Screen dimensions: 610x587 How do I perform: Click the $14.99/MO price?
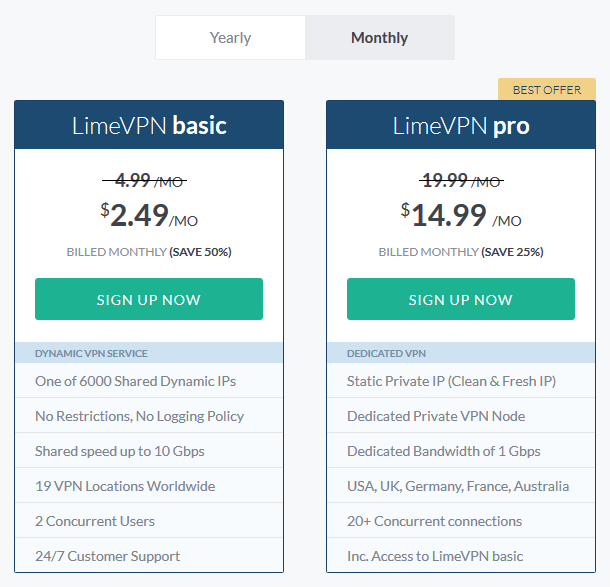(x=461, y=215)
